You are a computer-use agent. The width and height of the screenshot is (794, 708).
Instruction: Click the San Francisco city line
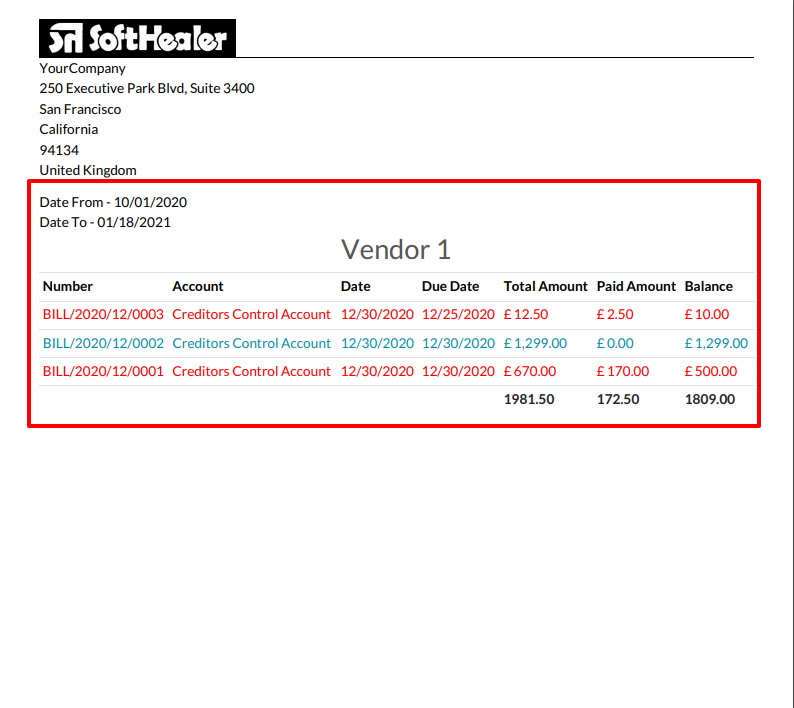[80, 109]
